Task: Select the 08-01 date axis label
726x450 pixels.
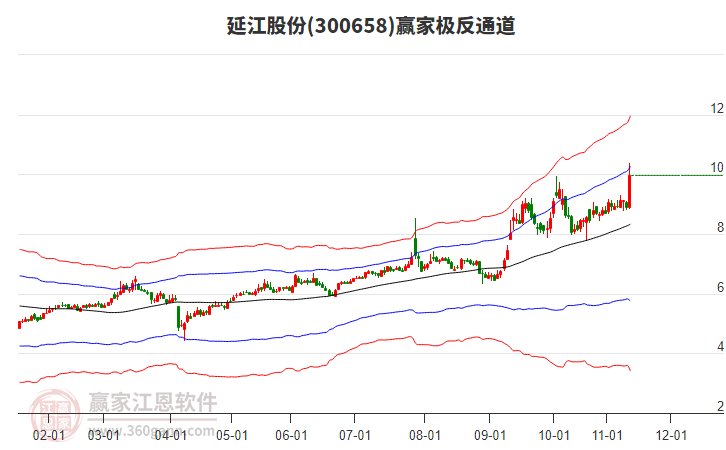Action: 425,435
